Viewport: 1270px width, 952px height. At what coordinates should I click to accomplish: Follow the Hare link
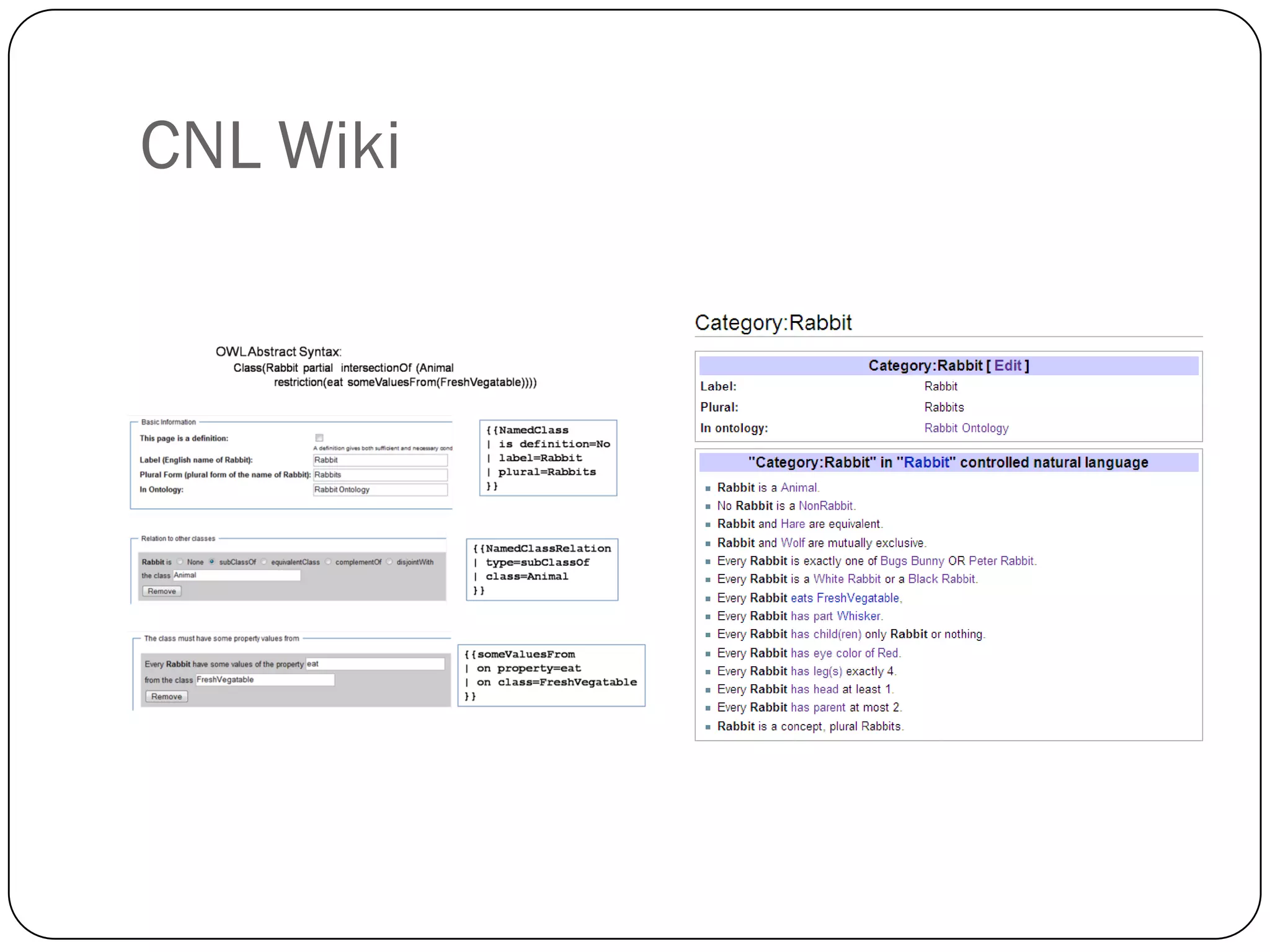(x=793, y=524)
